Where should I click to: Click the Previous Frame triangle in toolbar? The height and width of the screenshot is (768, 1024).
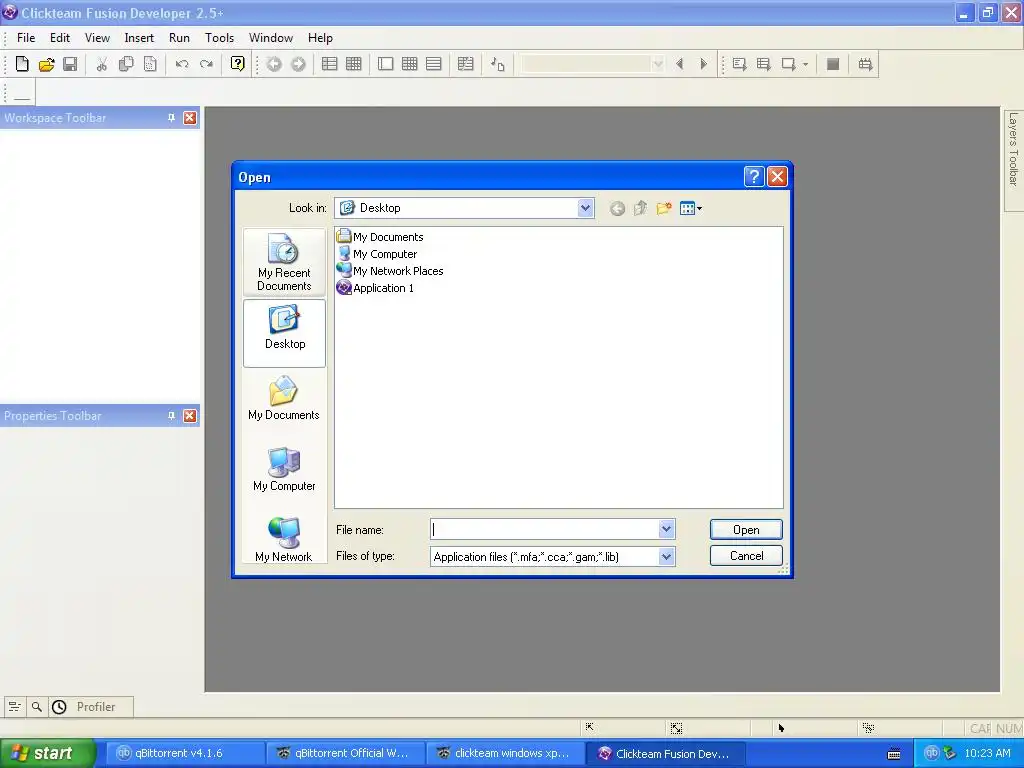click(680, 64)
